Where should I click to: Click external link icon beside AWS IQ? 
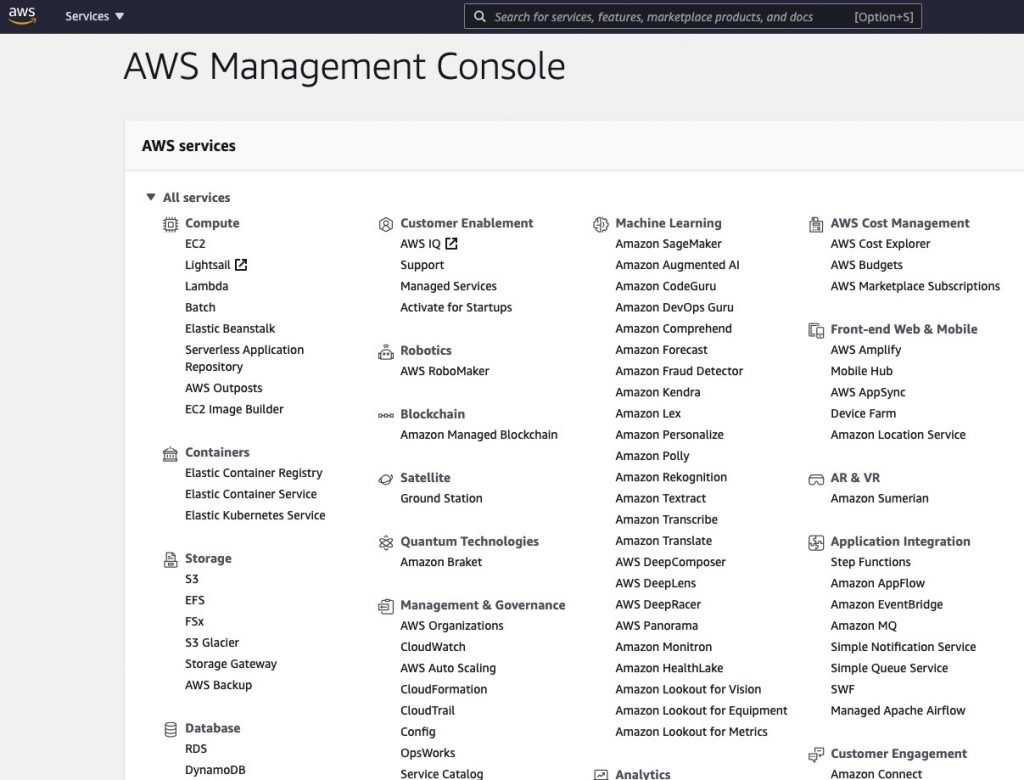451,243
